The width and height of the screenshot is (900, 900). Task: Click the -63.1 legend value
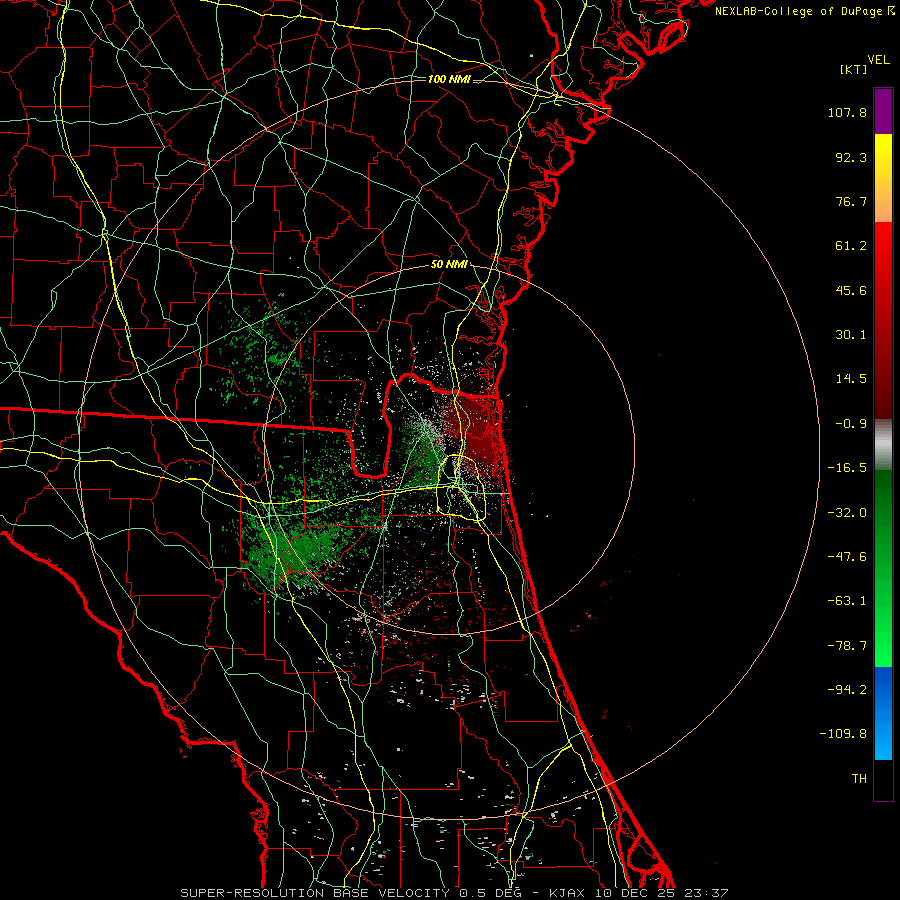coord(847,601)
